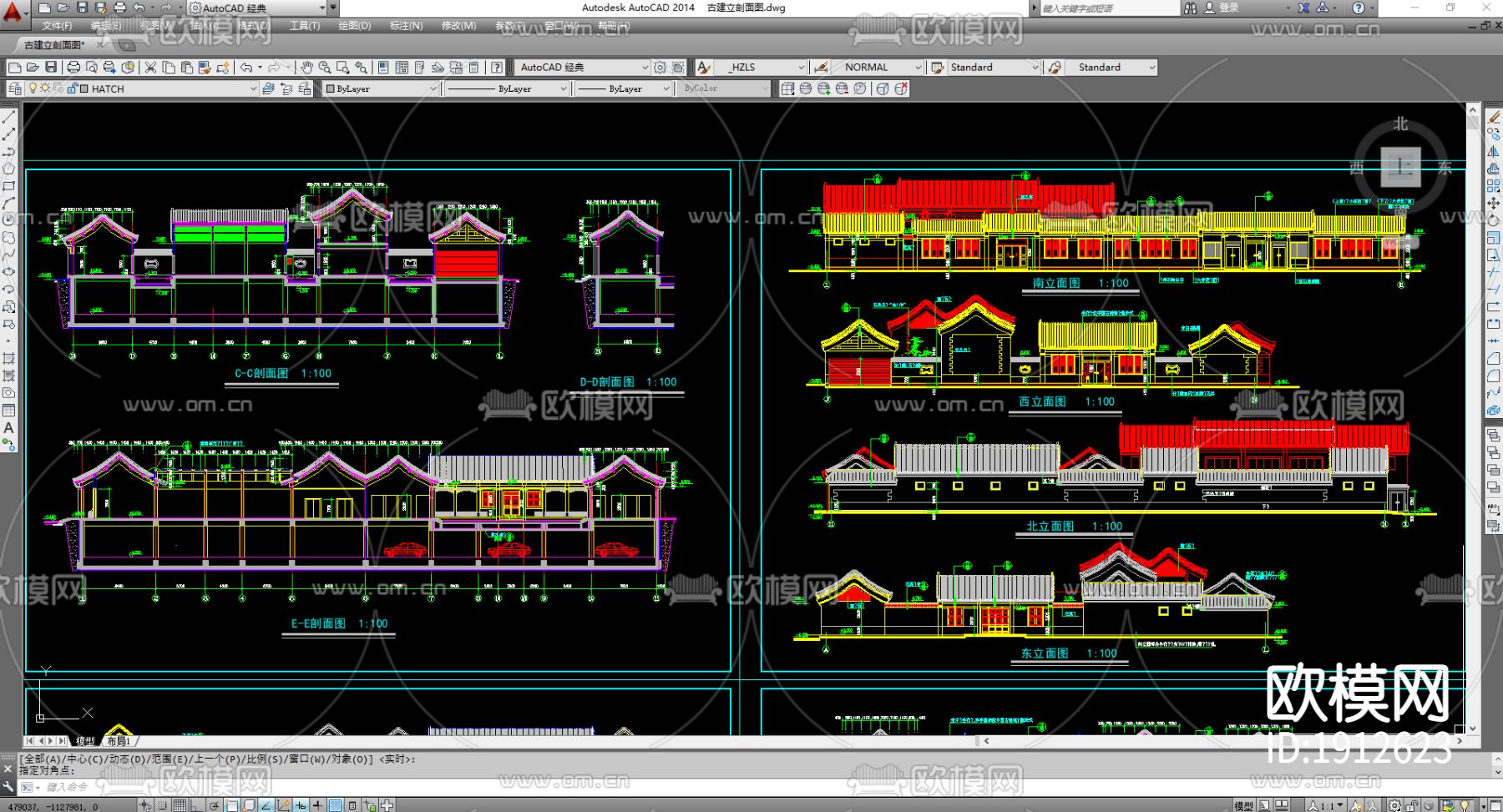Toggle Show/Hide Lineweight in status bar
Image resolution: width=1503 pixels, height=812 pixels.
317,805
